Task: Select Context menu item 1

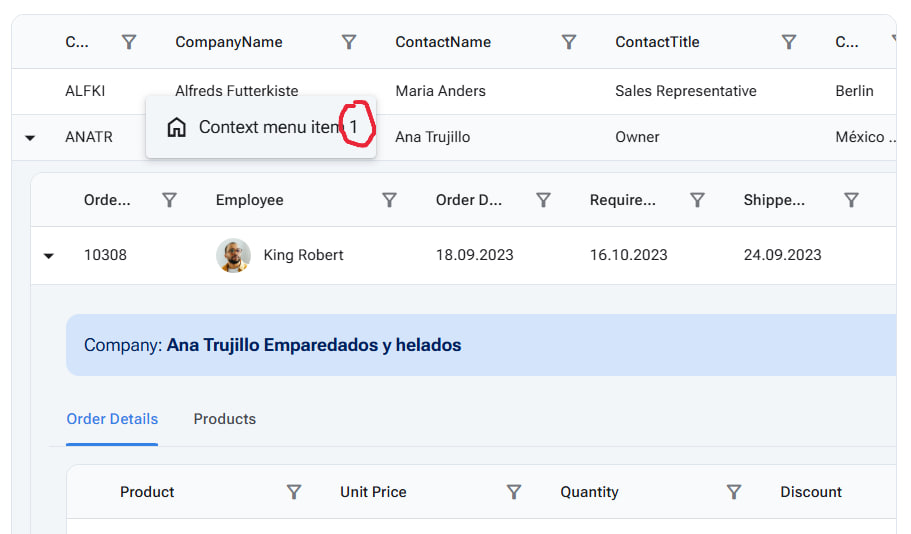Action: click(x=270, y=127)
